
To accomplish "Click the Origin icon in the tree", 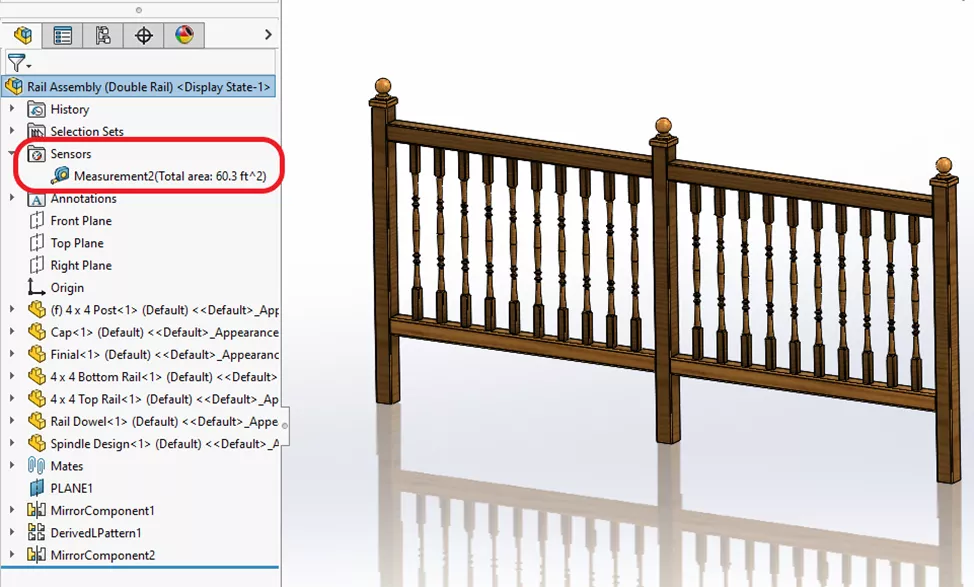I will pos(34,287).
